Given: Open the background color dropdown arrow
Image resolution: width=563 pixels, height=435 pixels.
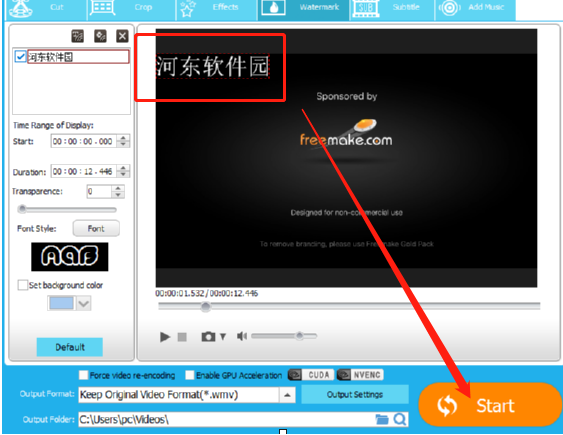Looking at the screenshot, I should point(84,304).
